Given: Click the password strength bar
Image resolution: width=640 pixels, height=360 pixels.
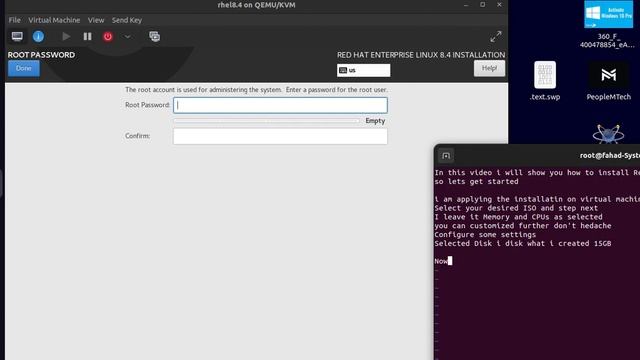Looking at the screenshot, I should pos(266,121).
